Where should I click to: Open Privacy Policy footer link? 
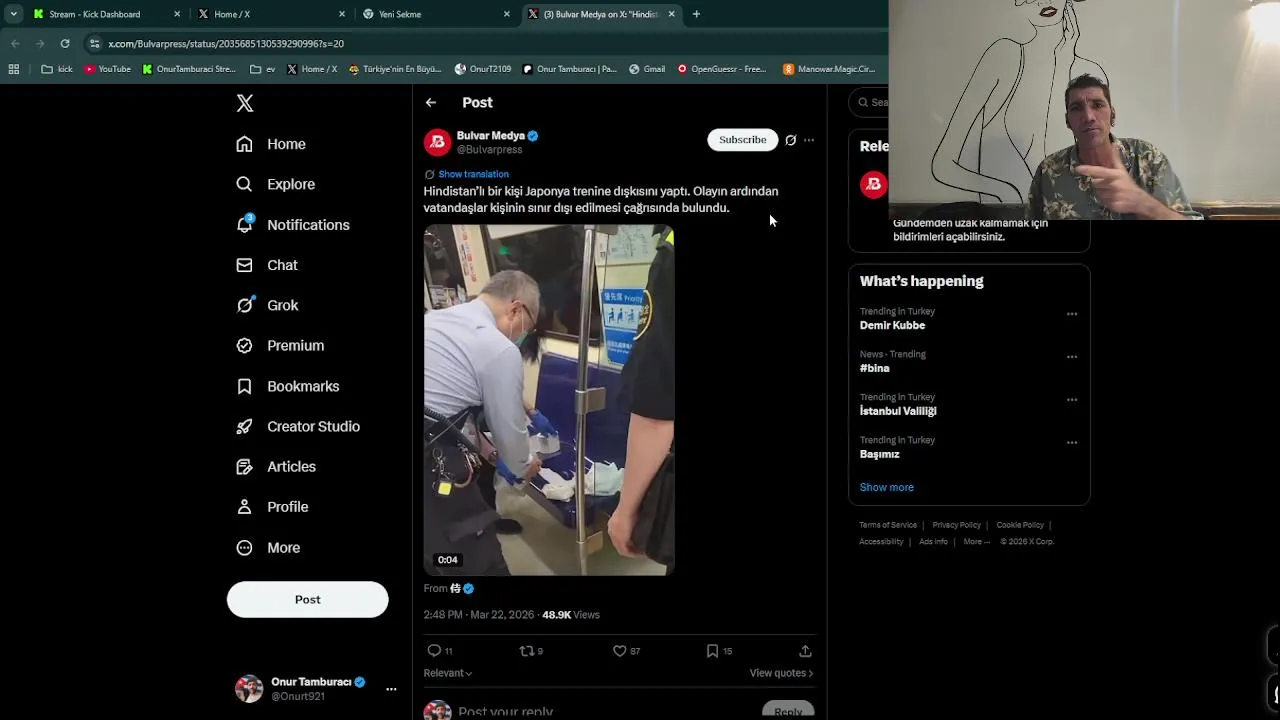point(956,525)
